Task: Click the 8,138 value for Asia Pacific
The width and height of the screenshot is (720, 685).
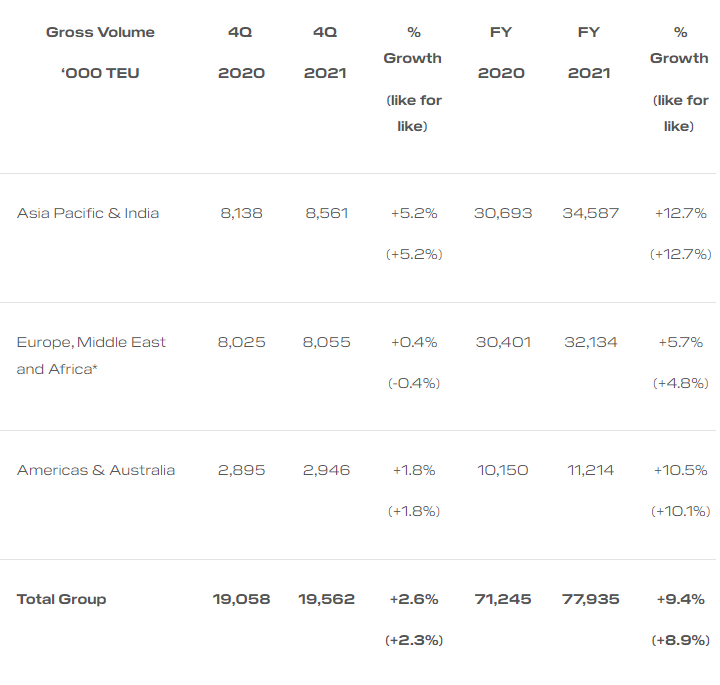Action: pyautogui.click(x=242, y=213)
